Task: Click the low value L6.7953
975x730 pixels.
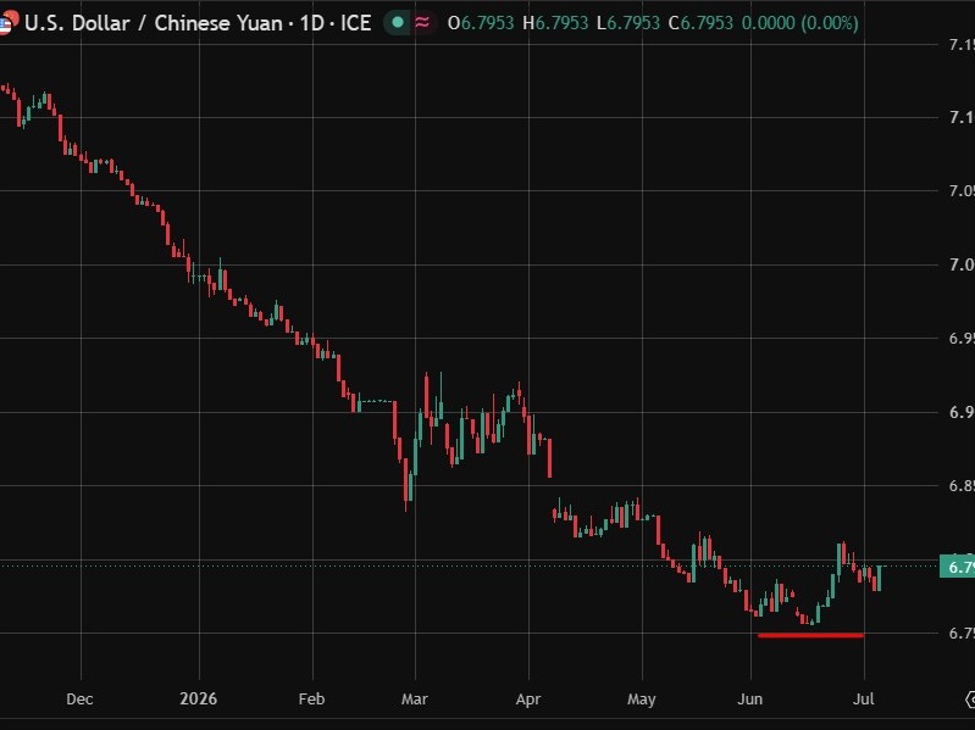Action: (628, 23)
